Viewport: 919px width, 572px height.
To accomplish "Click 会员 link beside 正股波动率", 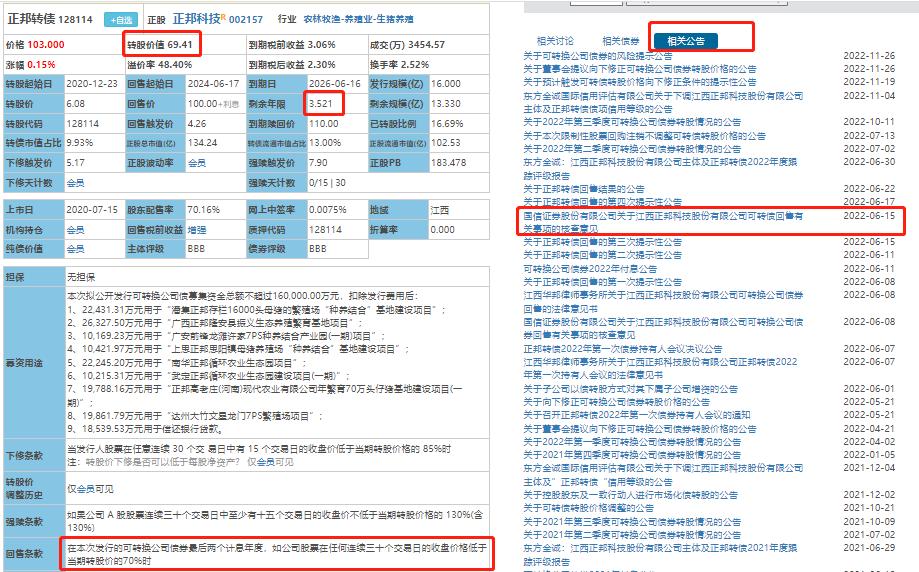I will (198, 162).
